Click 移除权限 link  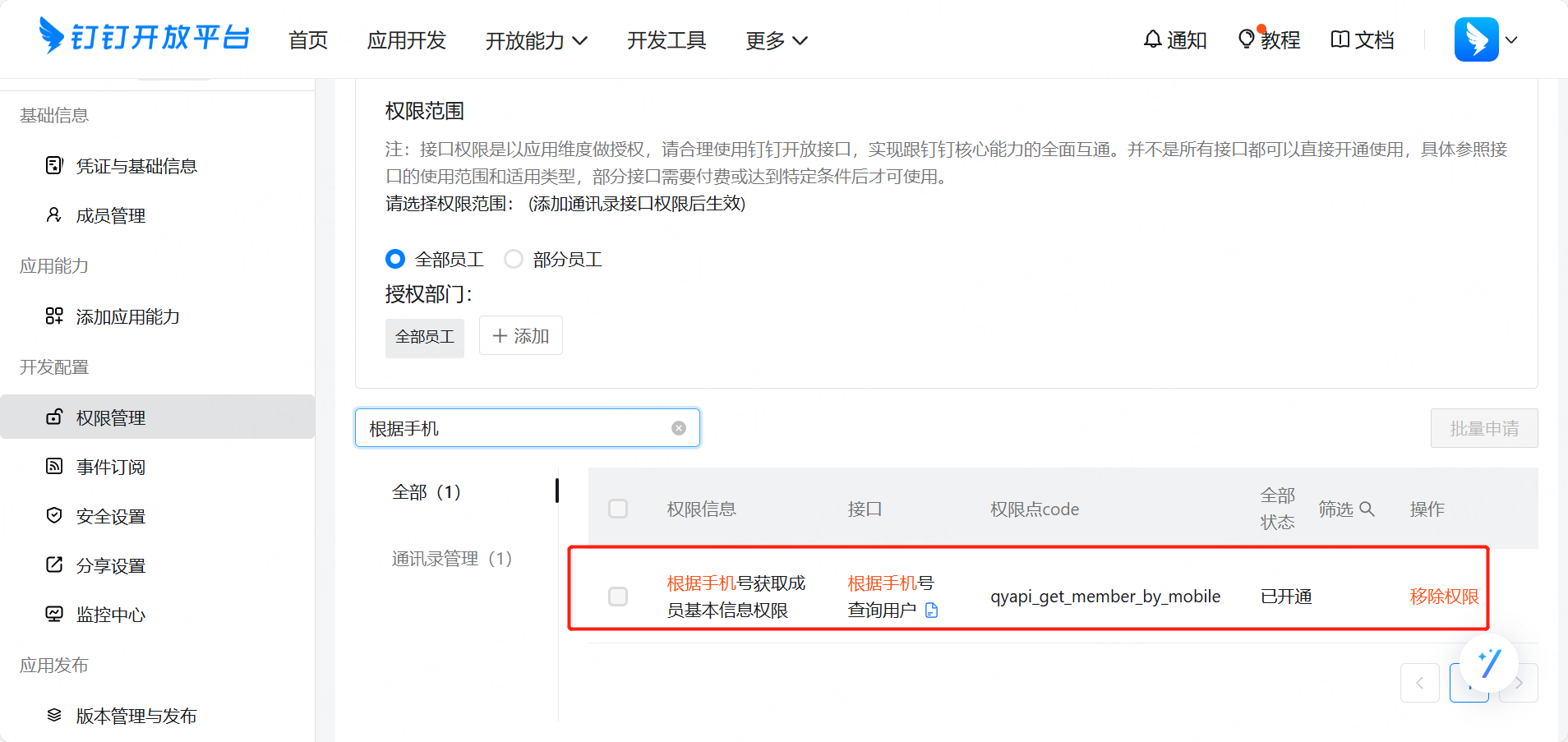pos(1444,597)
